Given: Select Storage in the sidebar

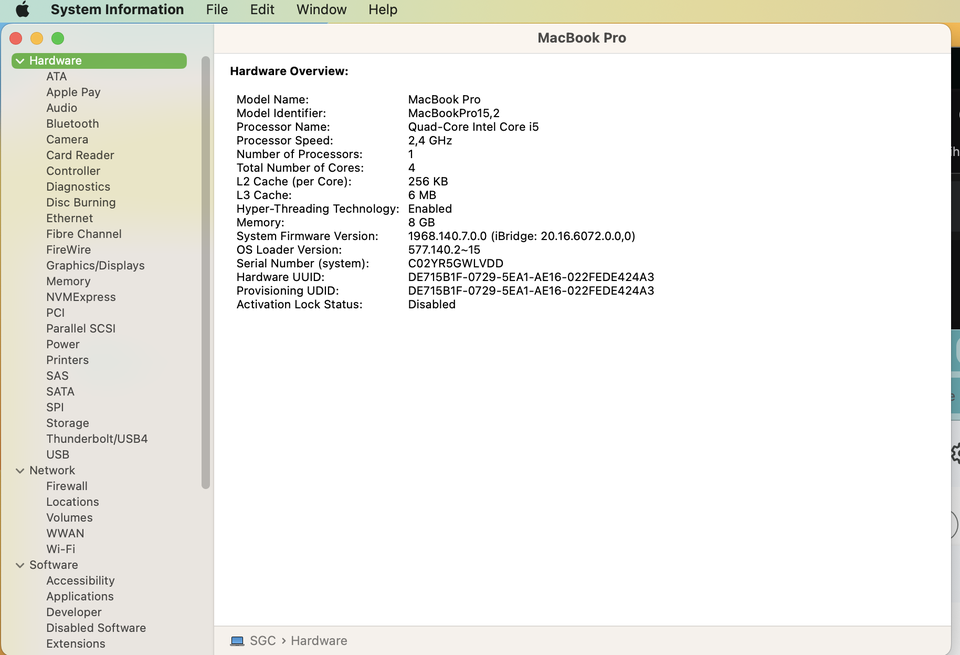Looking at the screenshot, I should [67, 423].
